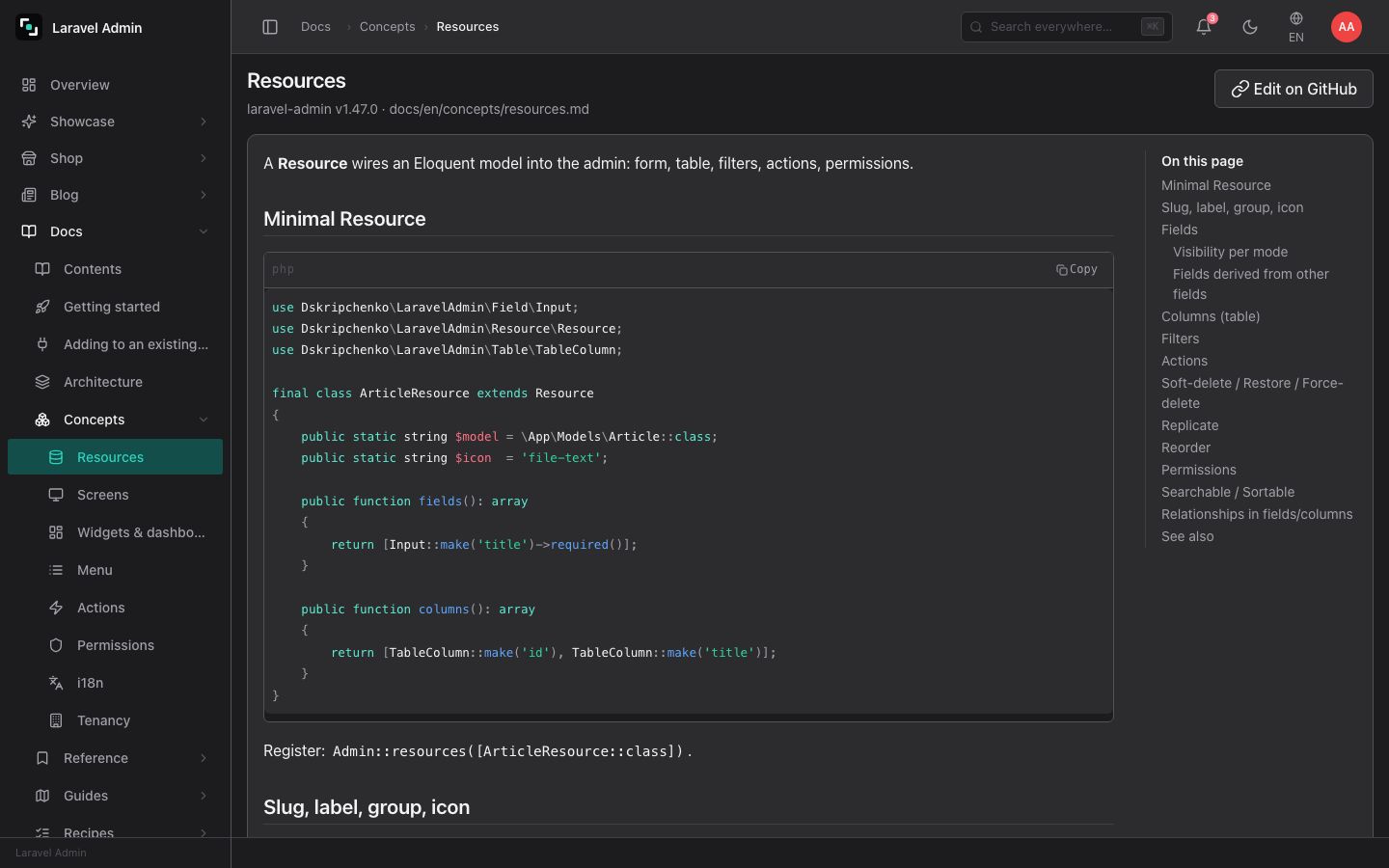The height and width of the screenshot is (868, 1389).
Task: Click the Permissions shield icon
Action: (56, 645)
